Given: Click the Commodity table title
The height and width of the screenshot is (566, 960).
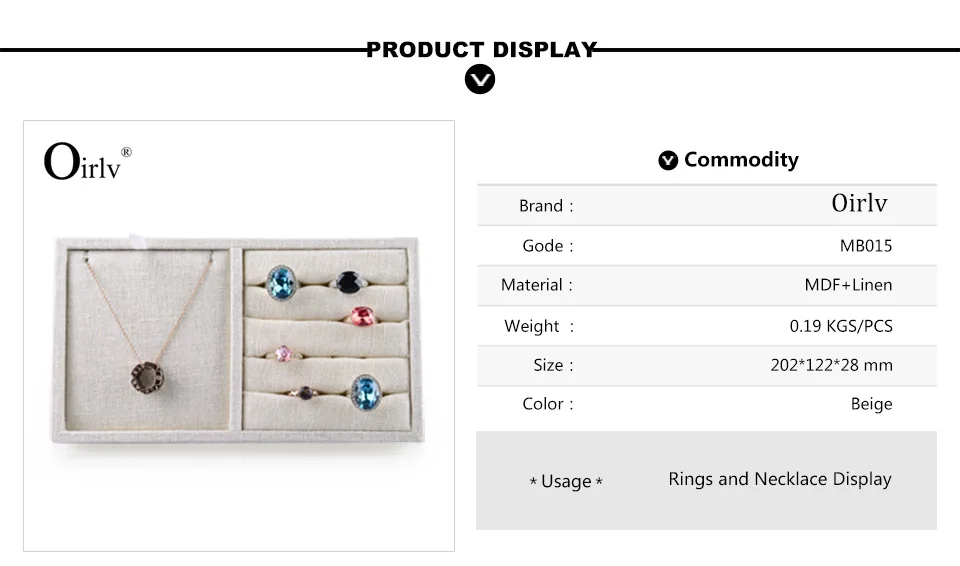Looking at the screenshot, I should click(x=741, y=160).
